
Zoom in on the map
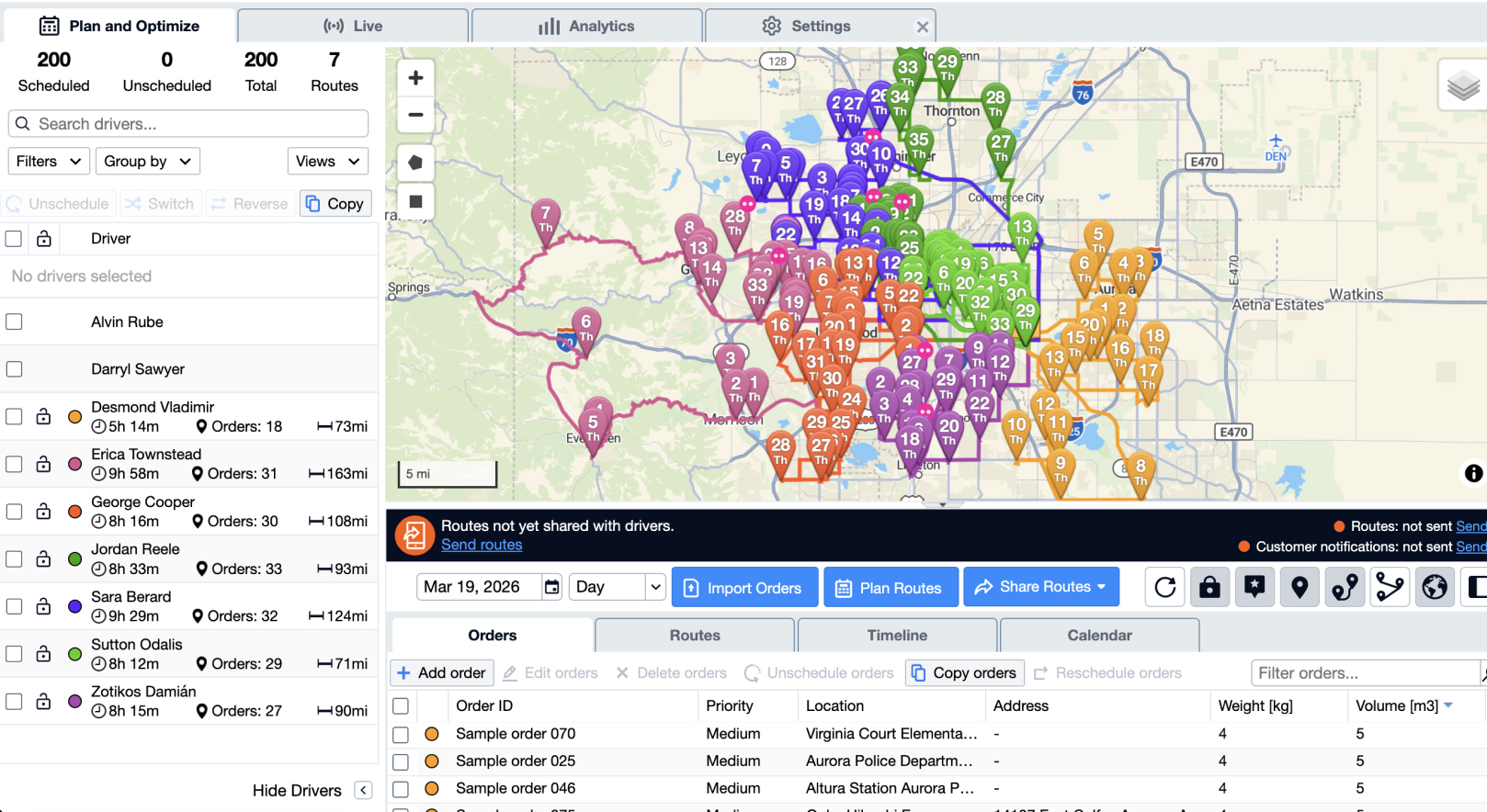(x=415, y=78)
